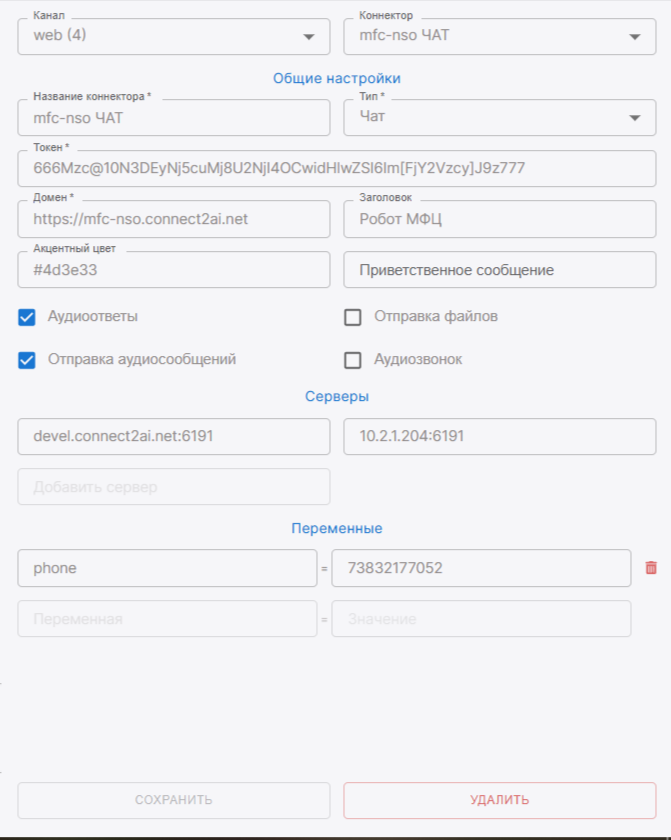This screenshot has height=840, width=671.
Task: Click the Акцентный цвет field
Action: 173,270
